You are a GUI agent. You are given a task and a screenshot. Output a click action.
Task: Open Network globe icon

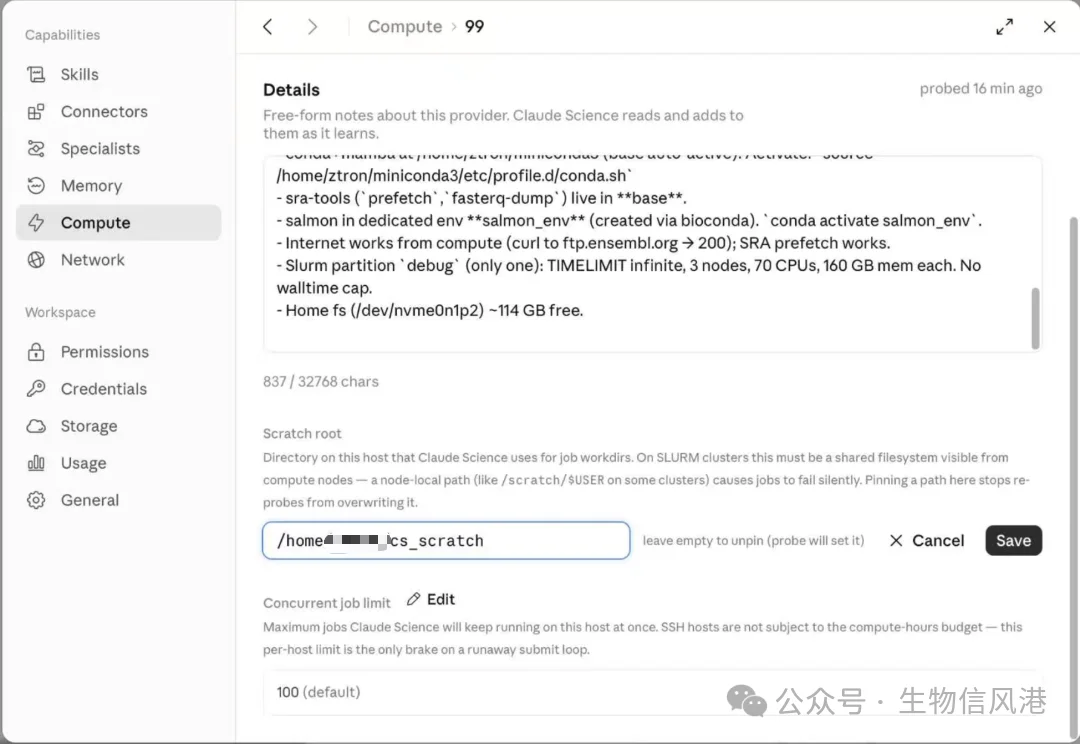pos(36,260)
